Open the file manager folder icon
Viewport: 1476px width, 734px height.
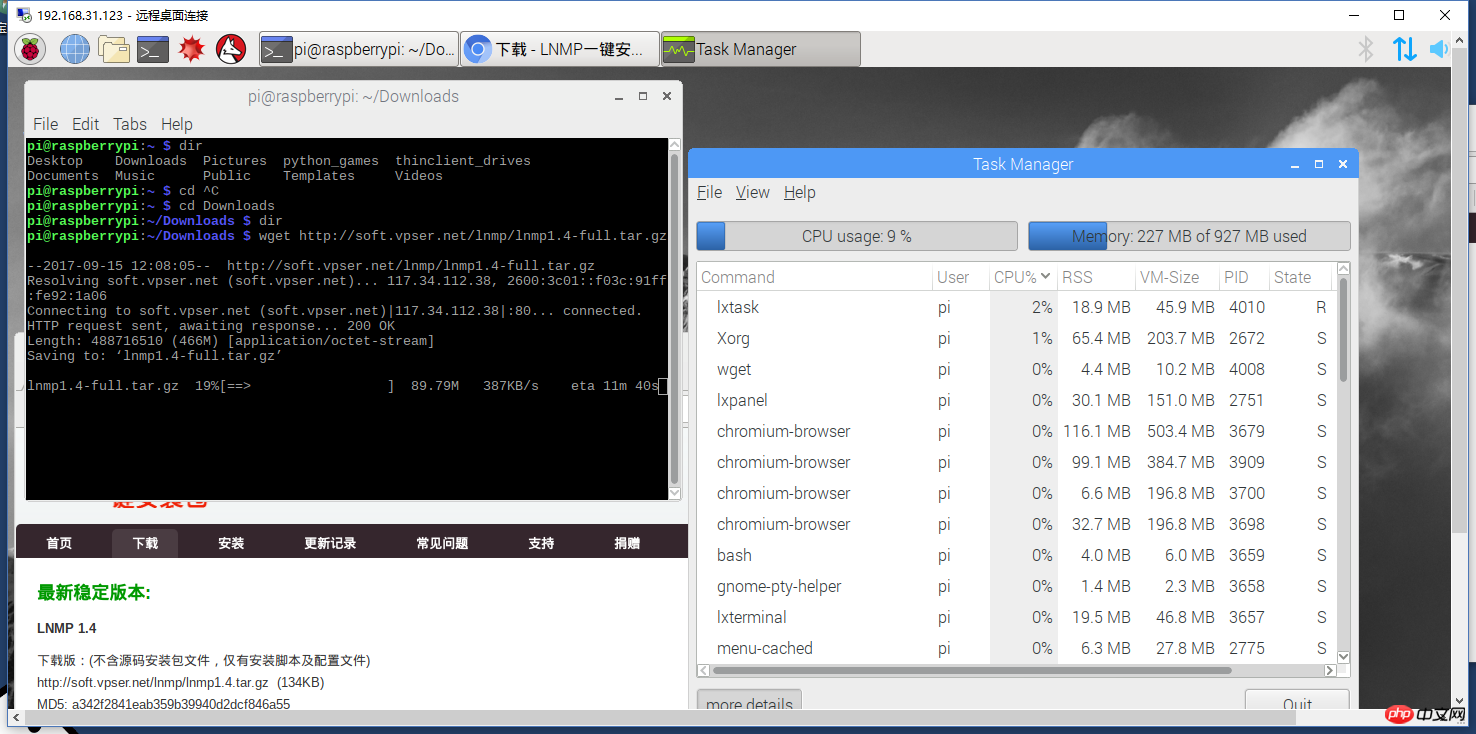114,49
